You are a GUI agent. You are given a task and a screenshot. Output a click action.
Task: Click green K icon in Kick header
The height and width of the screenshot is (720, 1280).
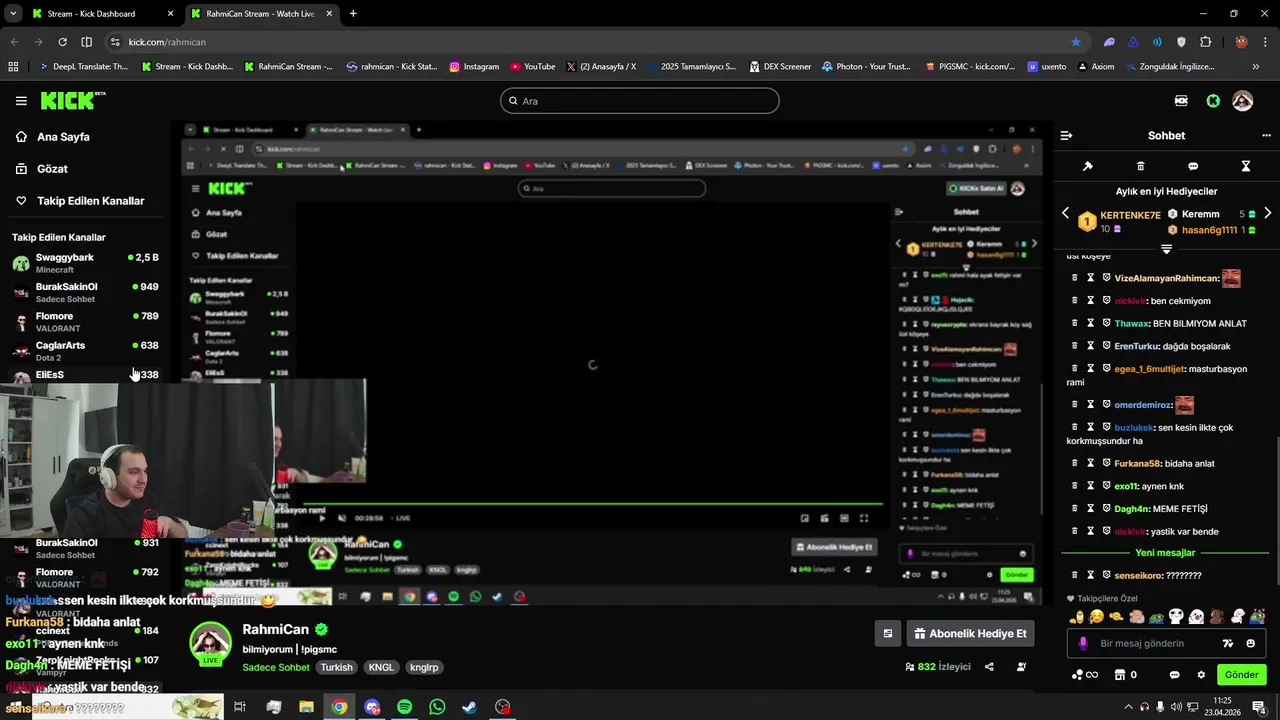click(1213, 101)
